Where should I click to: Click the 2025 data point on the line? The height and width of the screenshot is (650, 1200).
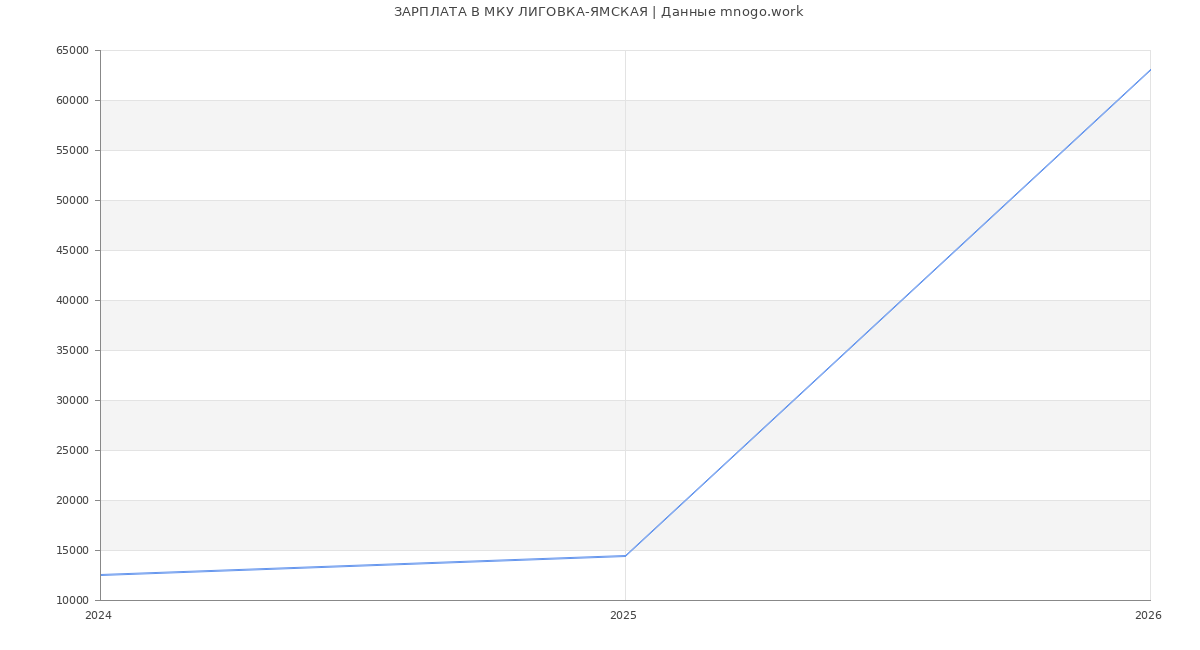[625, 556]
